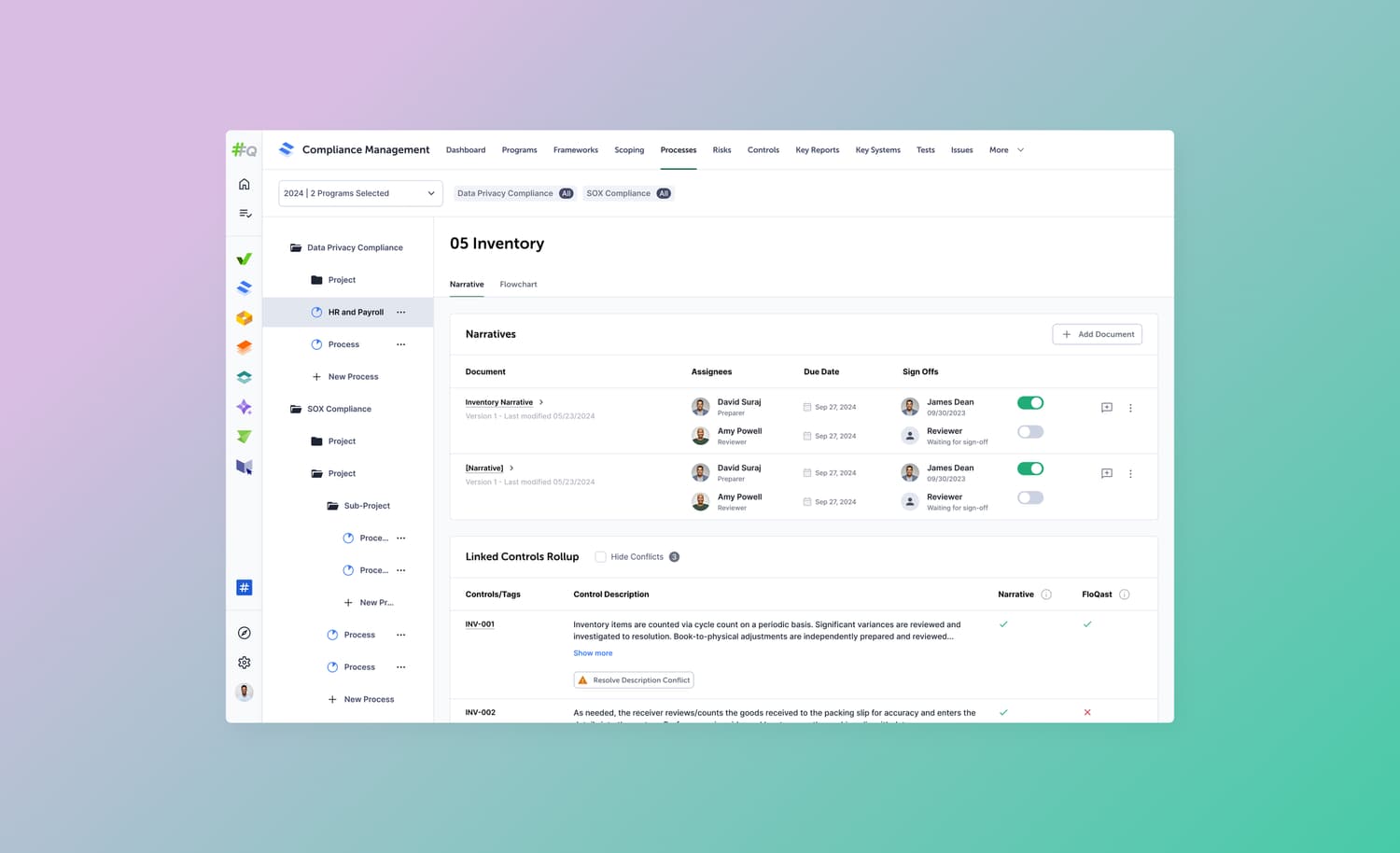This screenshot has height=853, width=1400.
Task: Select HR and Payroll in process tree
Action: (348, 313)
